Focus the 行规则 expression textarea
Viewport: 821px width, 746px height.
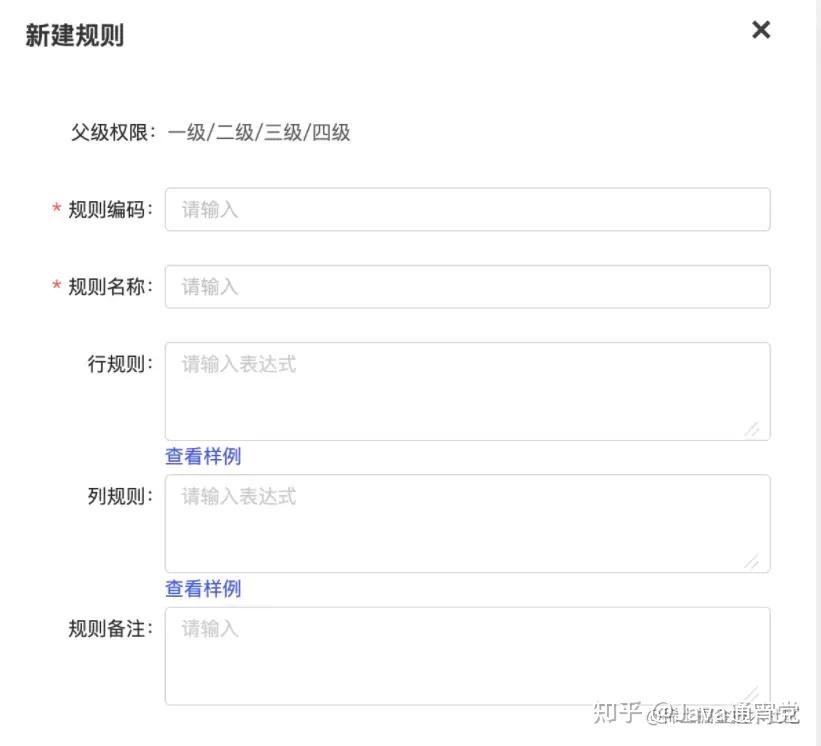point(467,391)
